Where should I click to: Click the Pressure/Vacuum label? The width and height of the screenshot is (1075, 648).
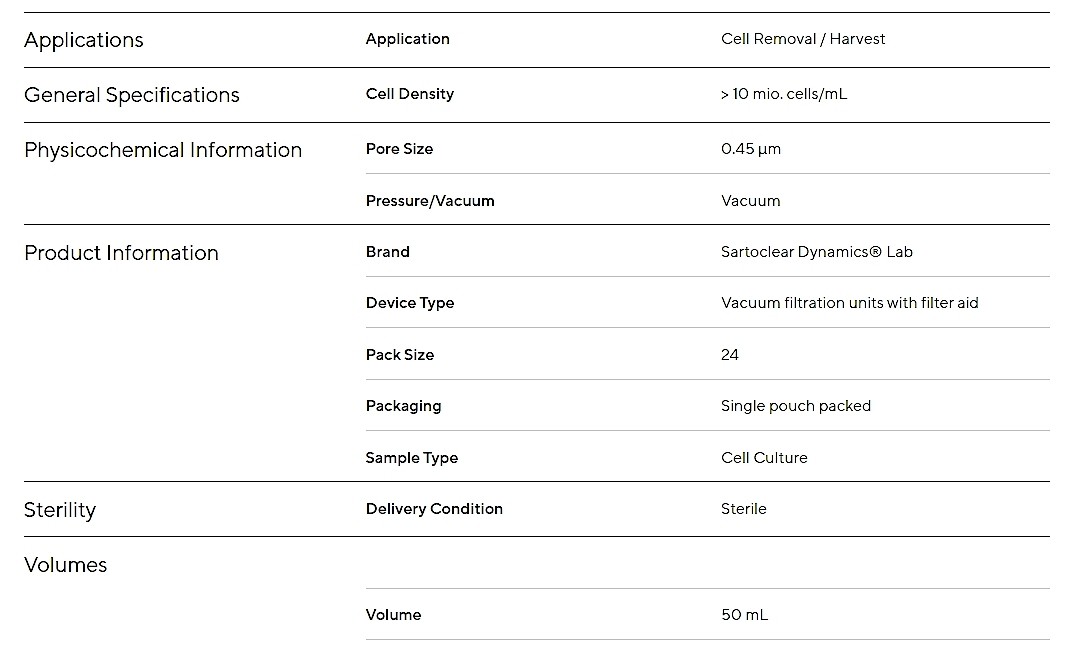click(430, 201)
